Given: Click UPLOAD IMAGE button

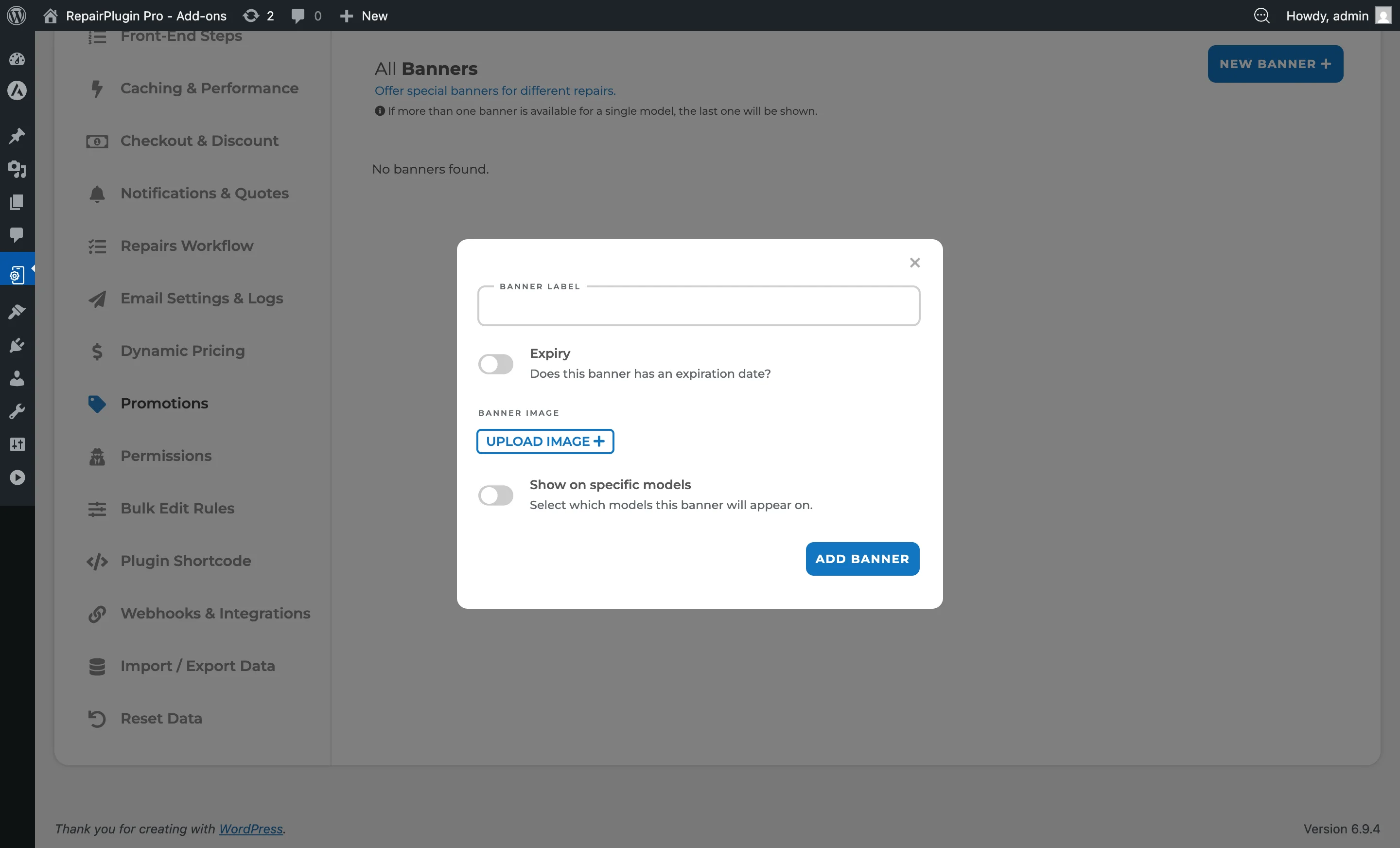Looking at the screenshot, I should pyautogui.click(x=545, y=442).
